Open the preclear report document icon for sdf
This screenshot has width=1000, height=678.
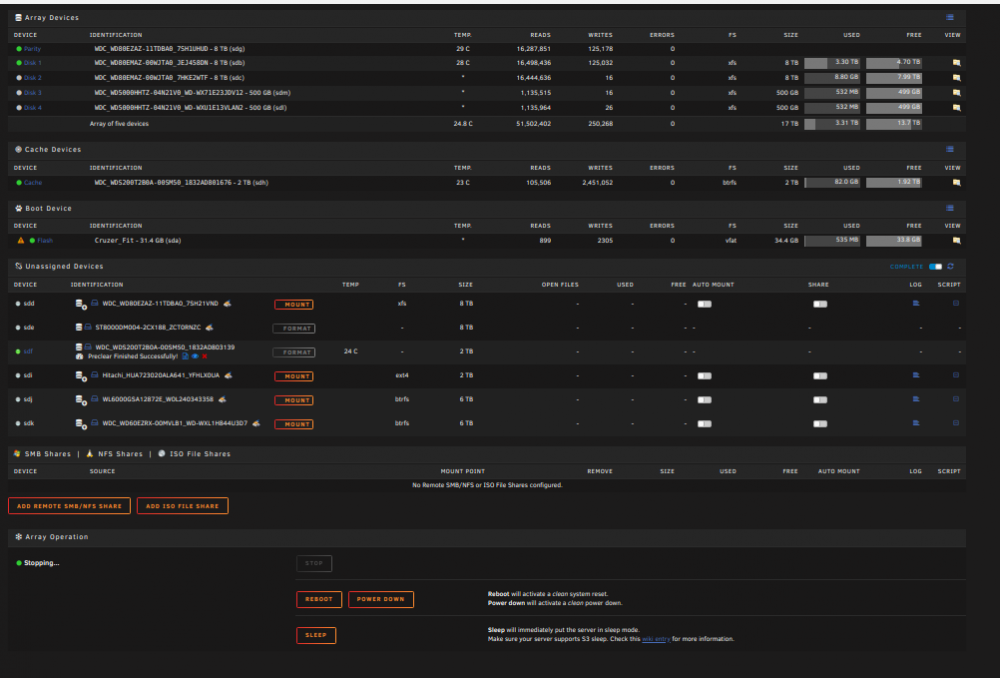pyautogui.click(x=185, y=357)
